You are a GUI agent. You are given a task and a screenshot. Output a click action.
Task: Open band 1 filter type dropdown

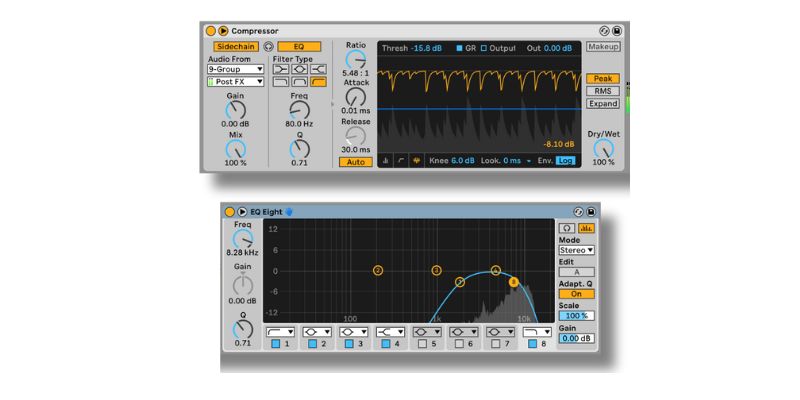(x=280, y=332)
